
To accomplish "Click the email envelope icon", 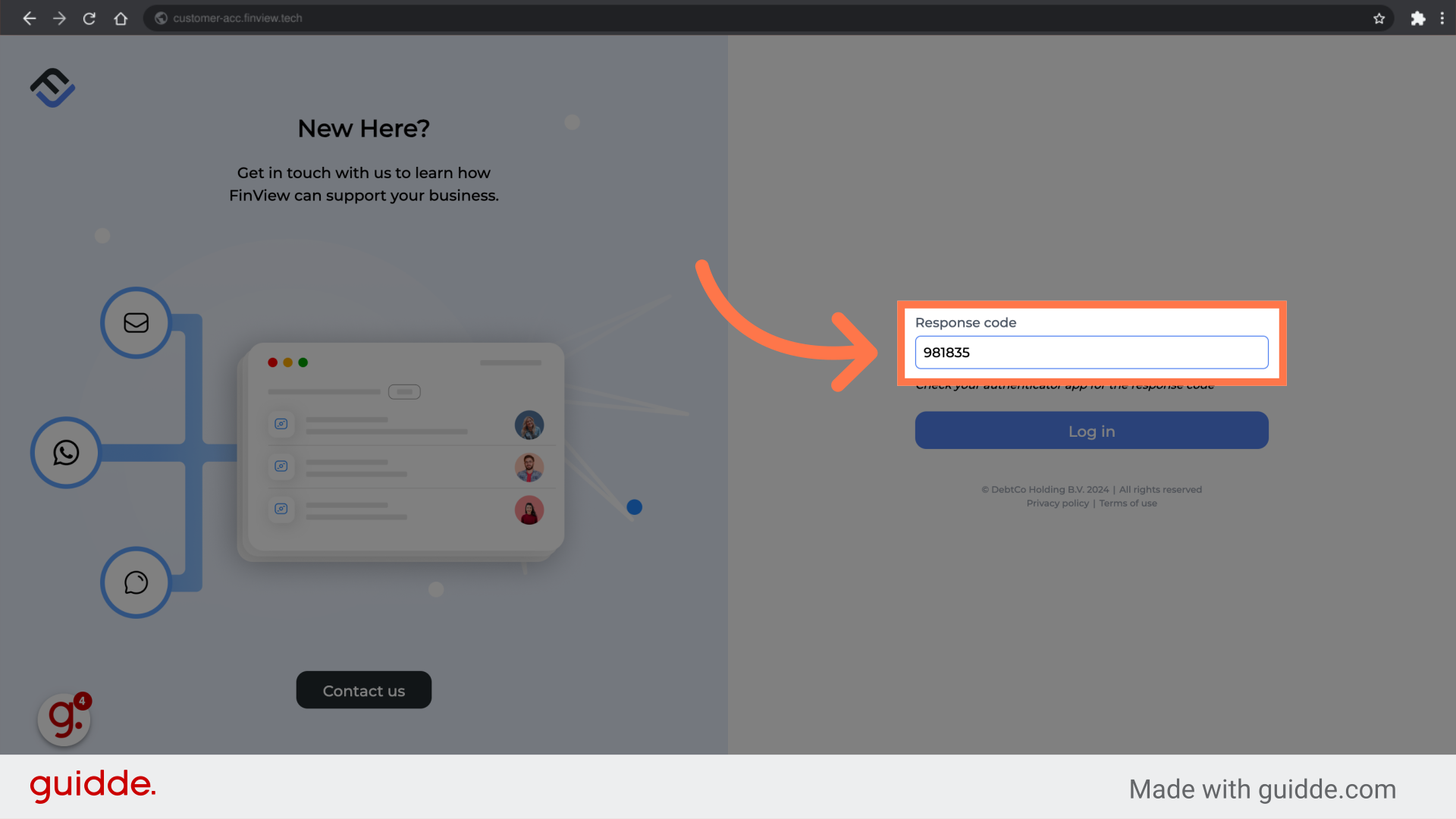I will point(136,322).
